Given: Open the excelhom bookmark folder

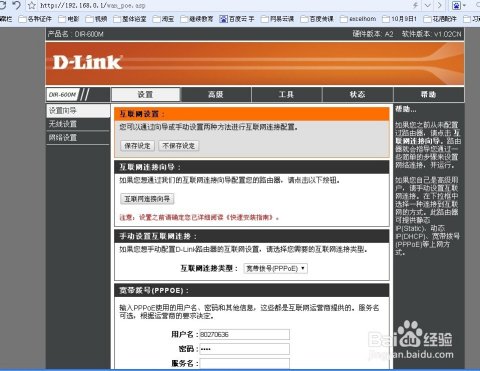Looking at the screenshot, I should point(358,19).
